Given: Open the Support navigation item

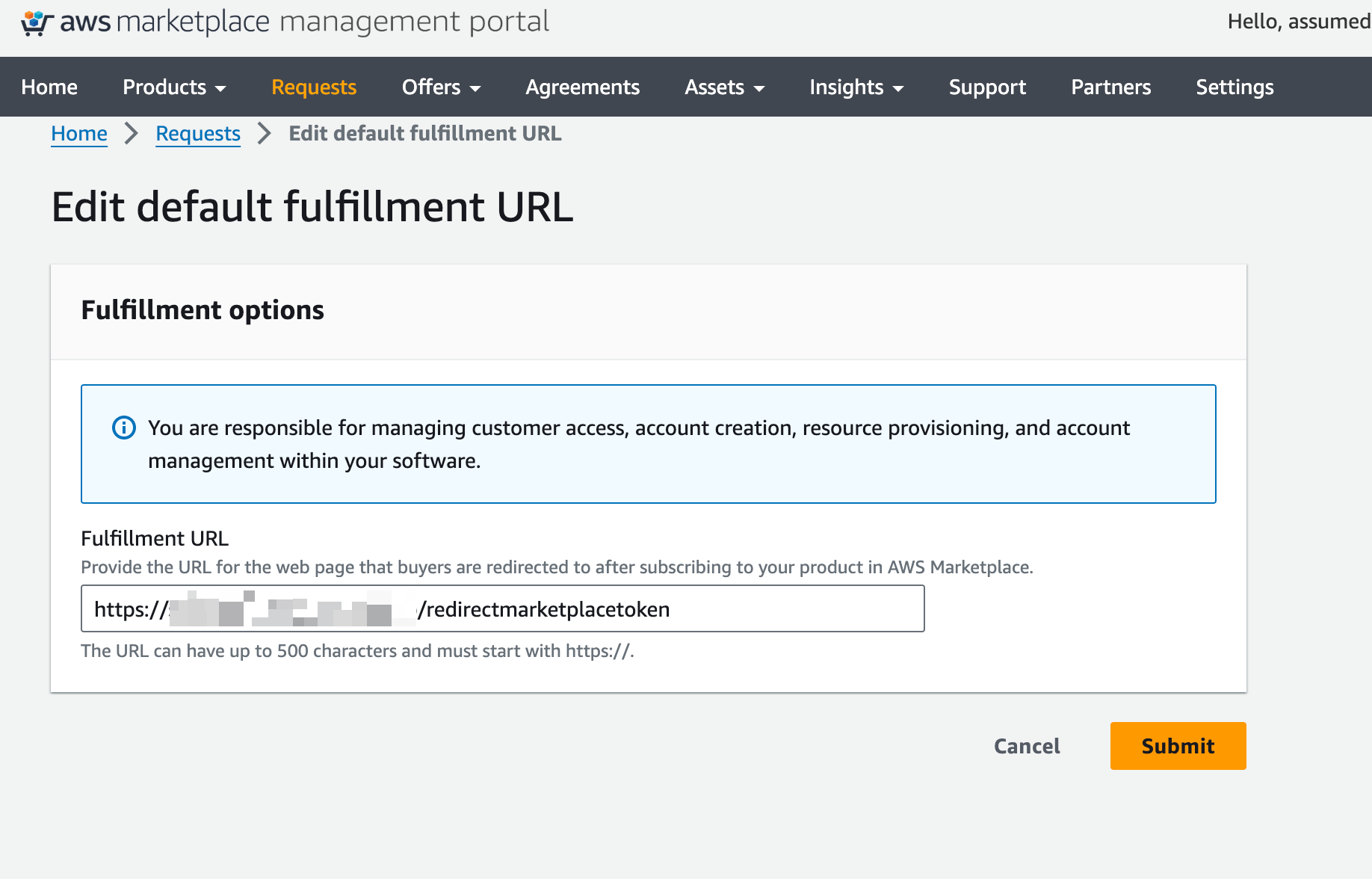Looking at the screenshot, I should (x=987, y=87).
